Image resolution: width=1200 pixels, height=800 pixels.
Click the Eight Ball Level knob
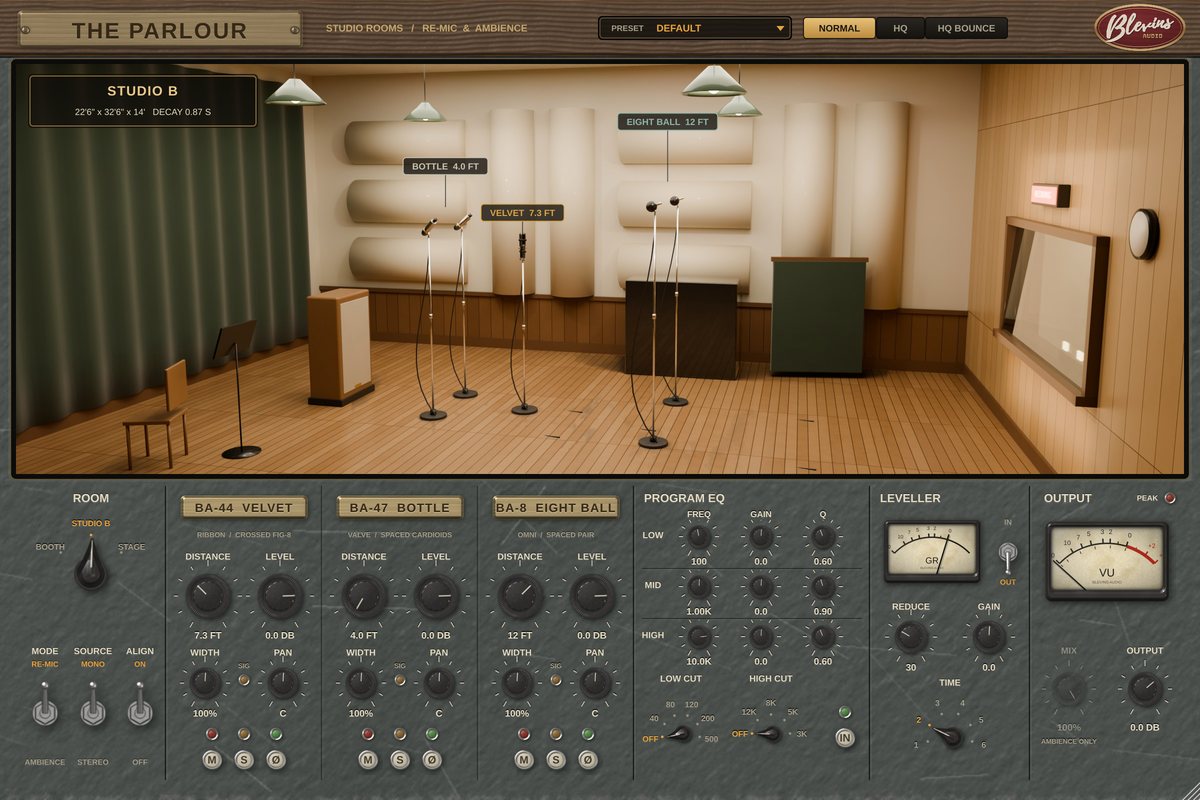click(x=592, y=596)
